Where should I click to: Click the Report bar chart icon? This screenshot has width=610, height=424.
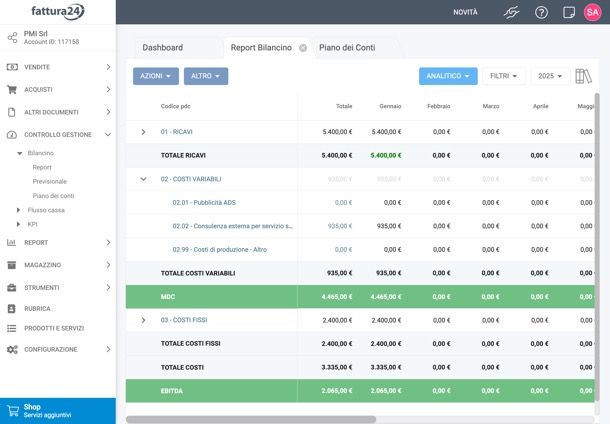pyautogui.click(x=11, y=242)
